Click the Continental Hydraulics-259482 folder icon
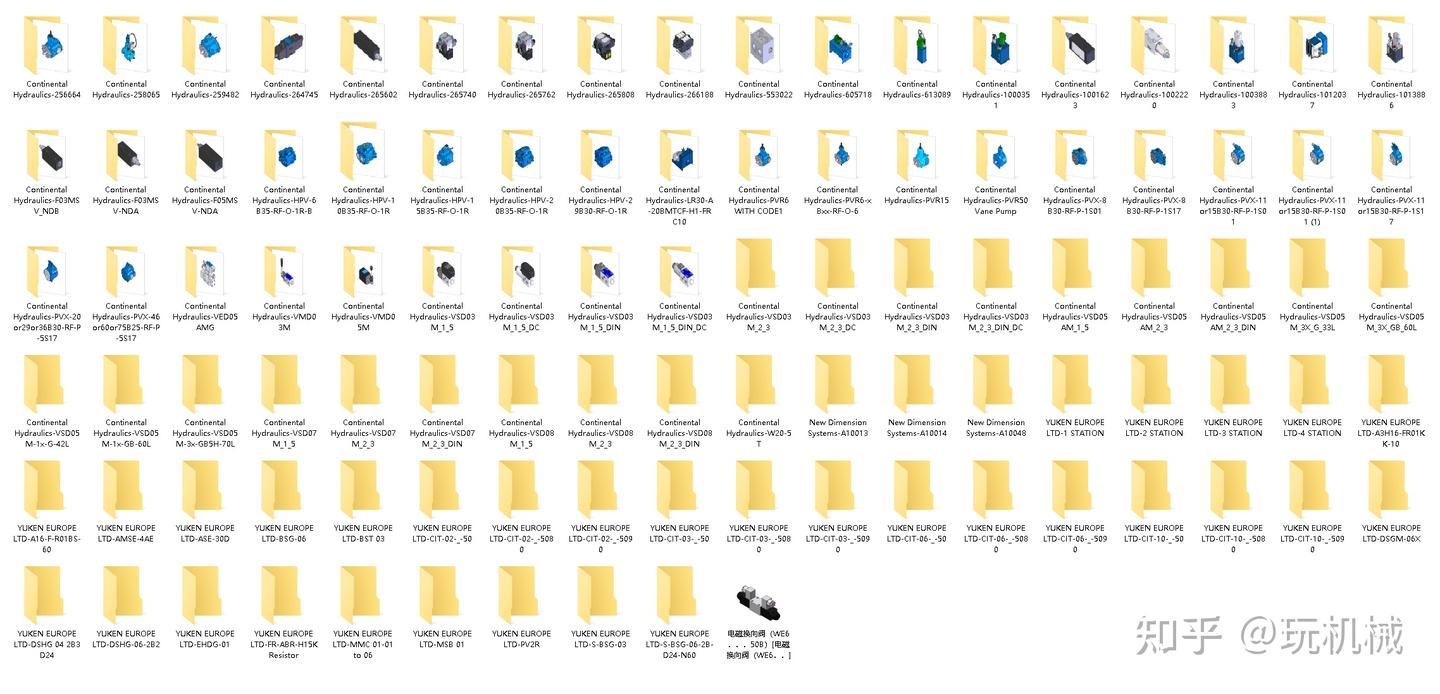The image size is (1440, 694). pyautogui.click(x=205, y=45)
